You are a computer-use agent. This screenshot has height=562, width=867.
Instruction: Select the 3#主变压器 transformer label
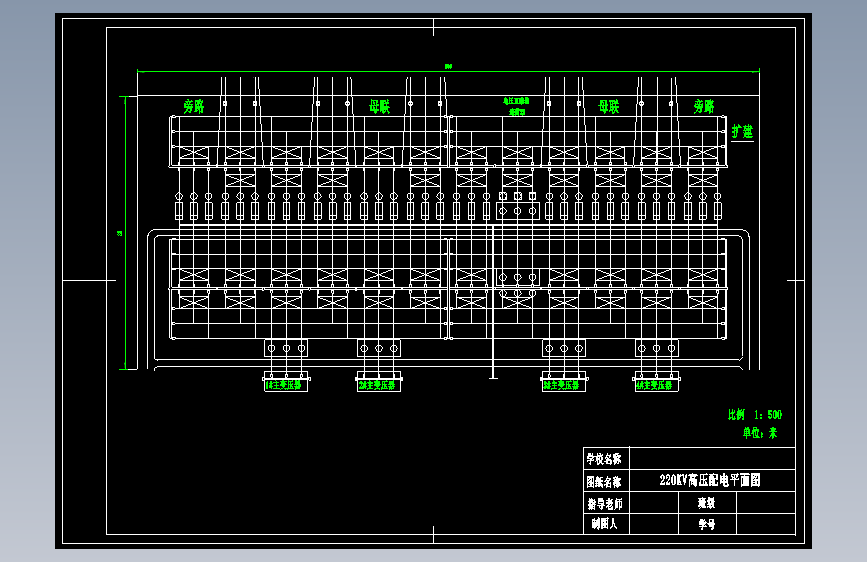[x=563, y=385]
